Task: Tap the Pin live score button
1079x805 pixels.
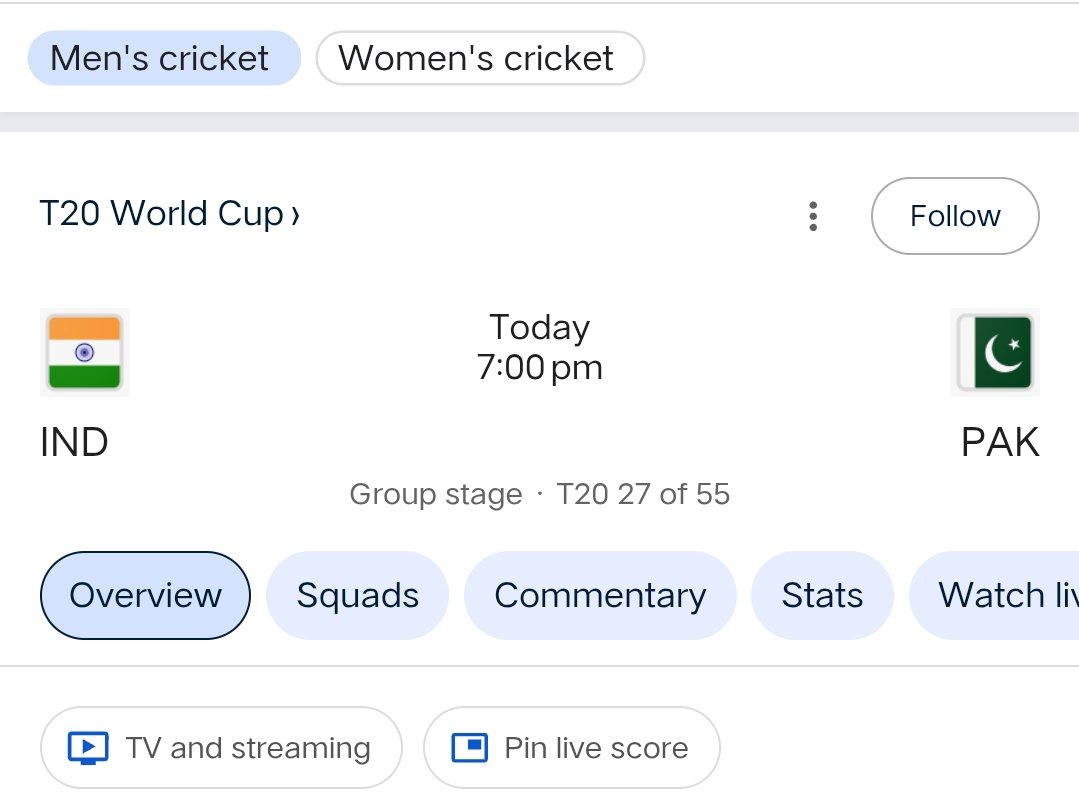Action: pos(571,748)
